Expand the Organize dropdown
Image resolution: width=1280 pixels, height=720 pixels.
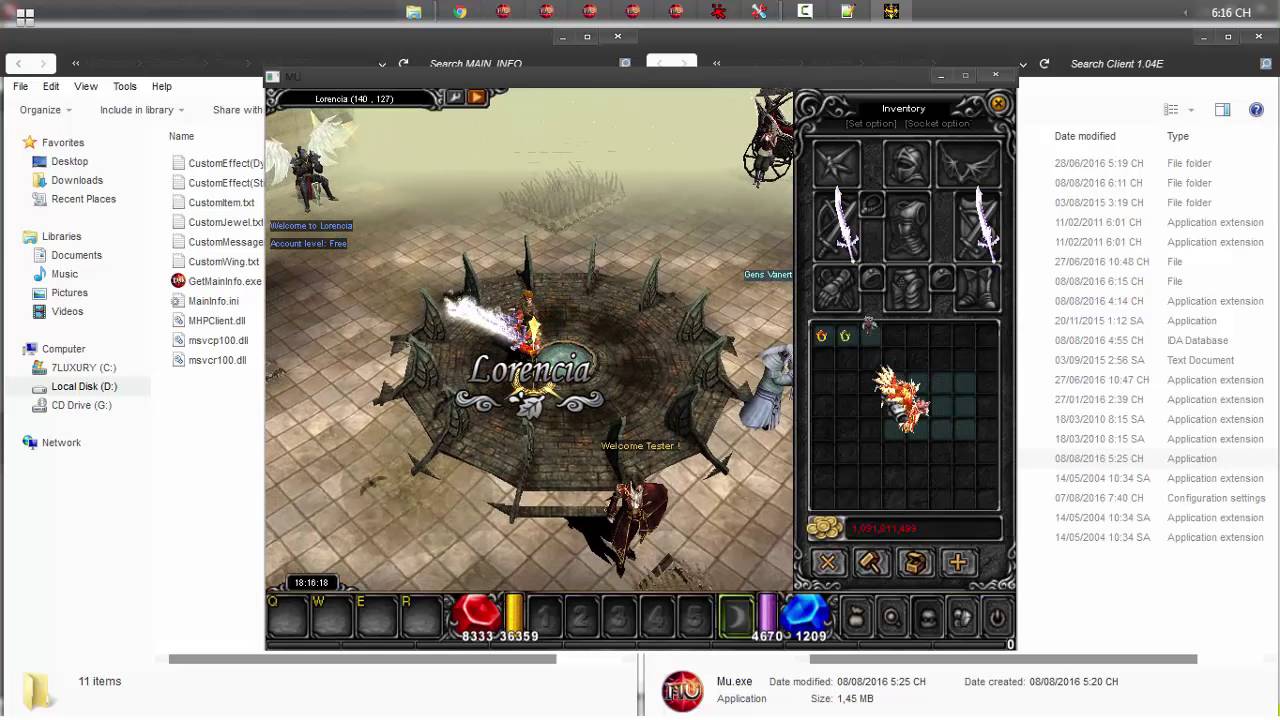[x=46, y=110]
